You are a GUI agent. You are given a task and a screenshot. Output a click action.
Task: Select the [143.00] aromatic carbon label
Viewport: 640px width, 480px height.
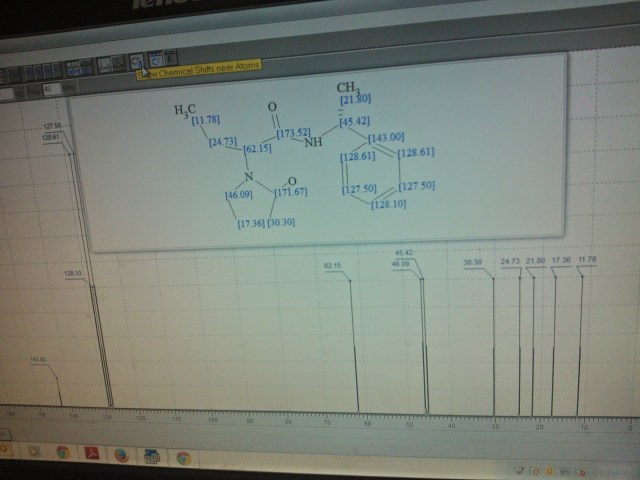(x=386, y=137)
